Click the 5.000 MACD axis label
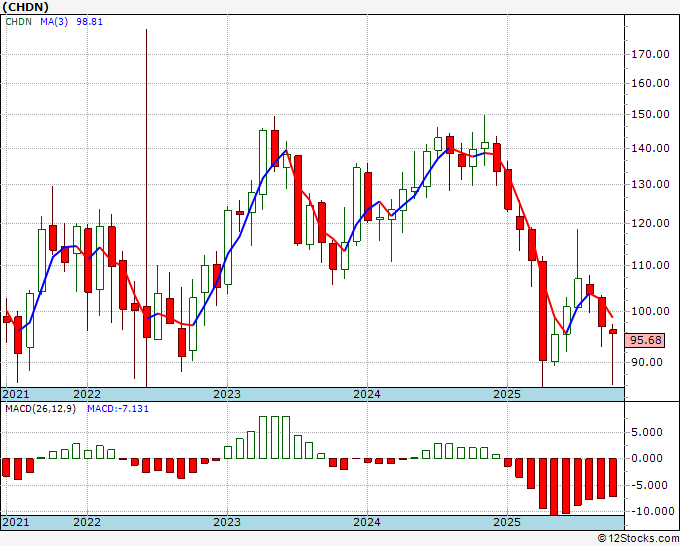680x546 pixels. coord(647,432)
